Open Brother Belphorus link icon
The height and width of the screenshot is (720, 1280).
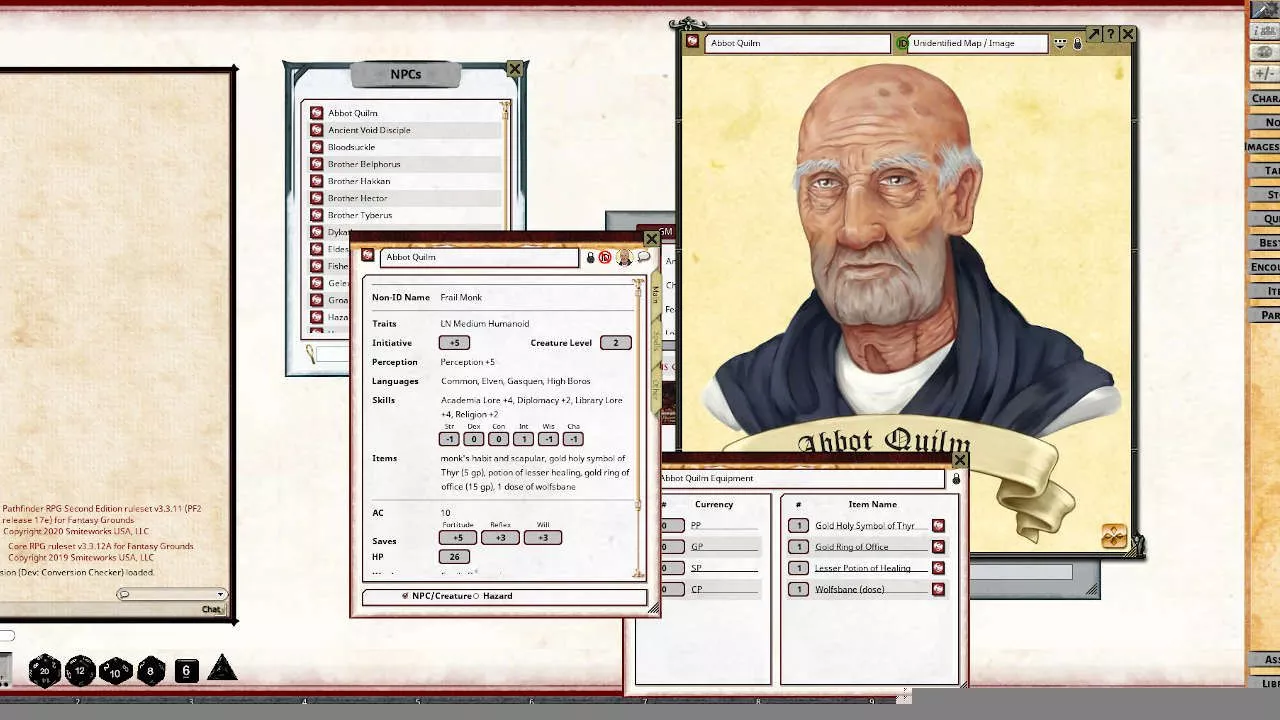tap(316, 164)
